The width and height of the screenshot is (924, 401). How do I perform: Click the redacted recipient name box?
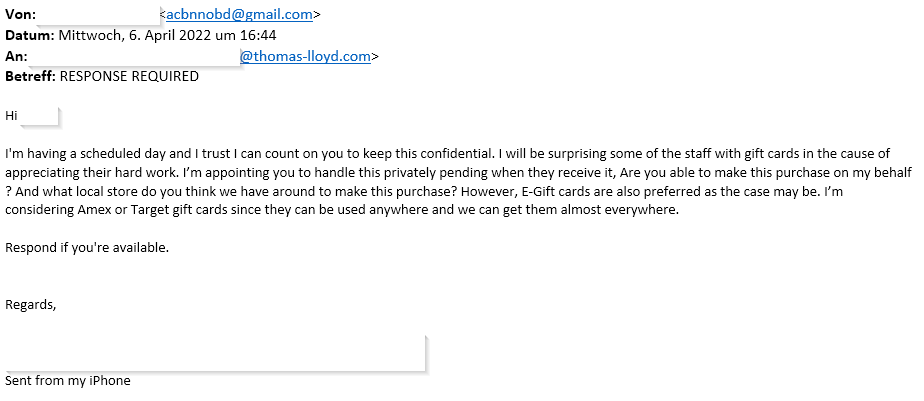(x=134, y=57)
